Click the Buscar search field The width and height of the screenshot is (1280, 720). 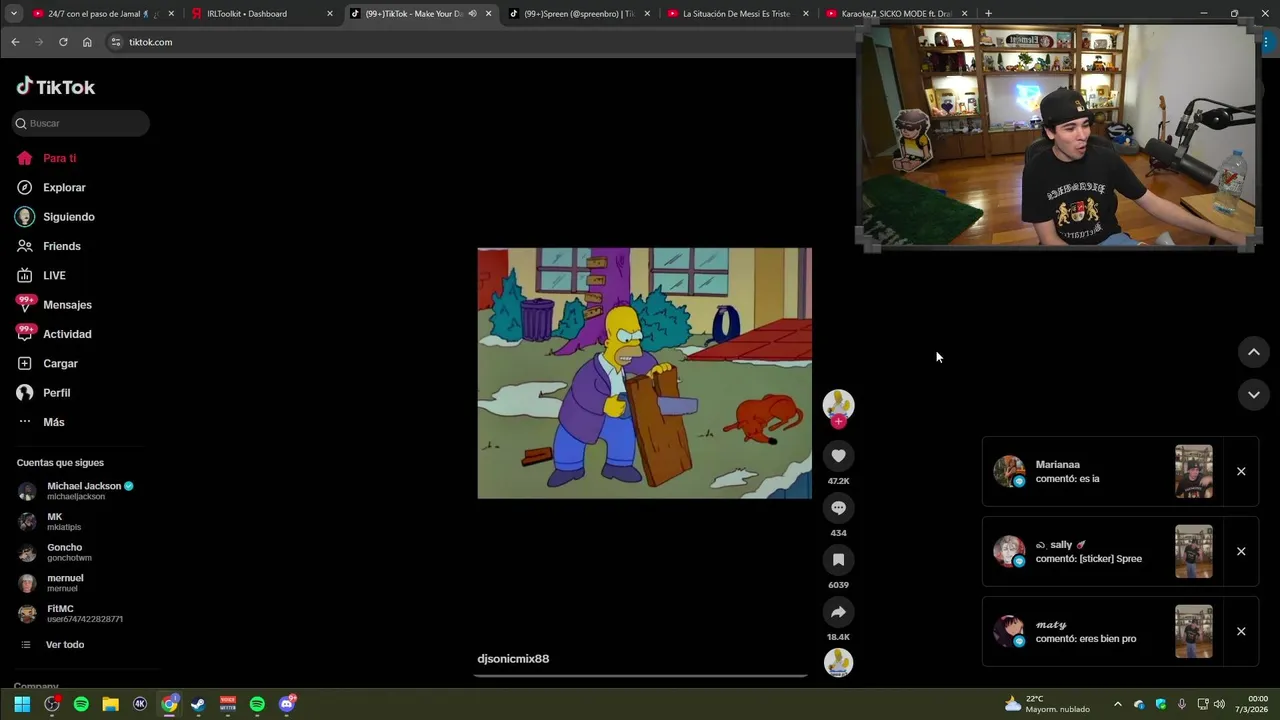pyautogui.click(x=81, y=123)
